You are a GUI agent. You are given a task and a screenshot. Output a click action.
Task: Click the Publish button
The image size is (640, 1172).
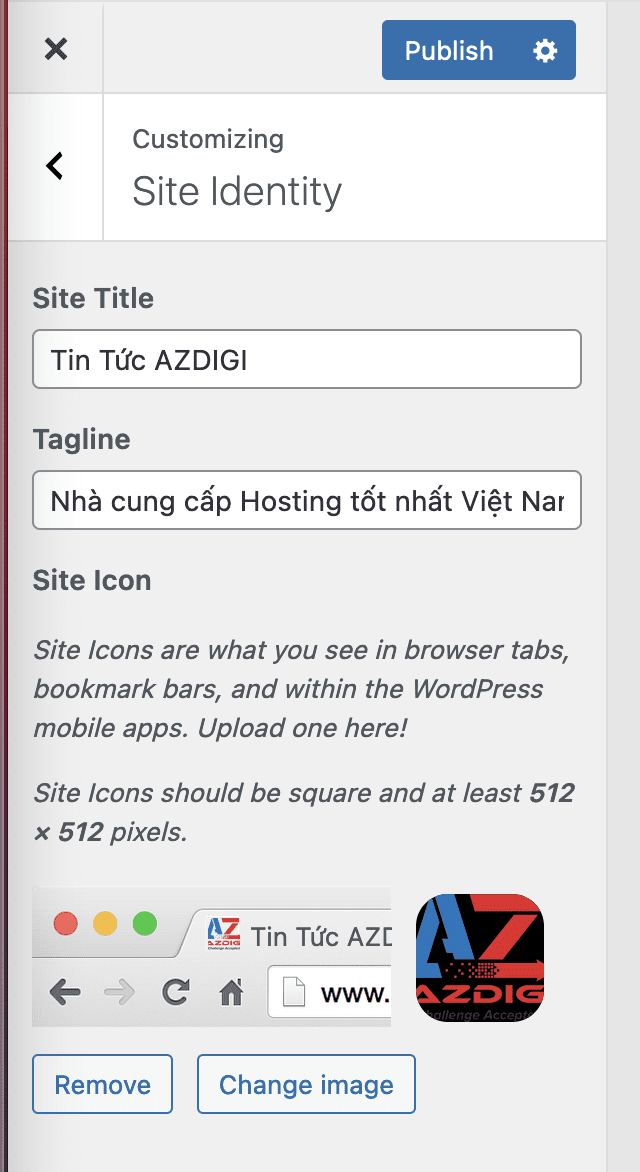(x=449, y=51)
